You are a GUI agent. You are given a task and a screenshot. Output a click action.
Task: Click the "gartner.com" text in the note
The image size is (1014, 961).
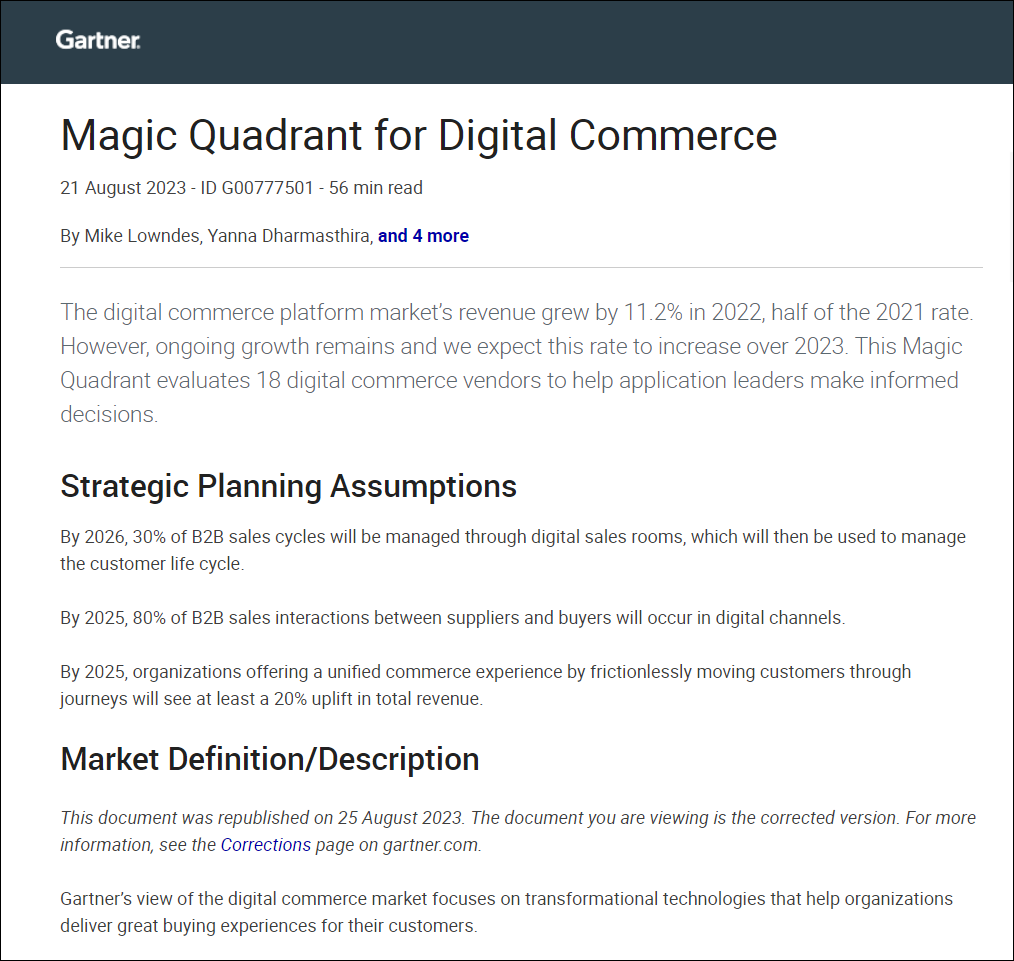pyautogui.click(x=437, y=844)
